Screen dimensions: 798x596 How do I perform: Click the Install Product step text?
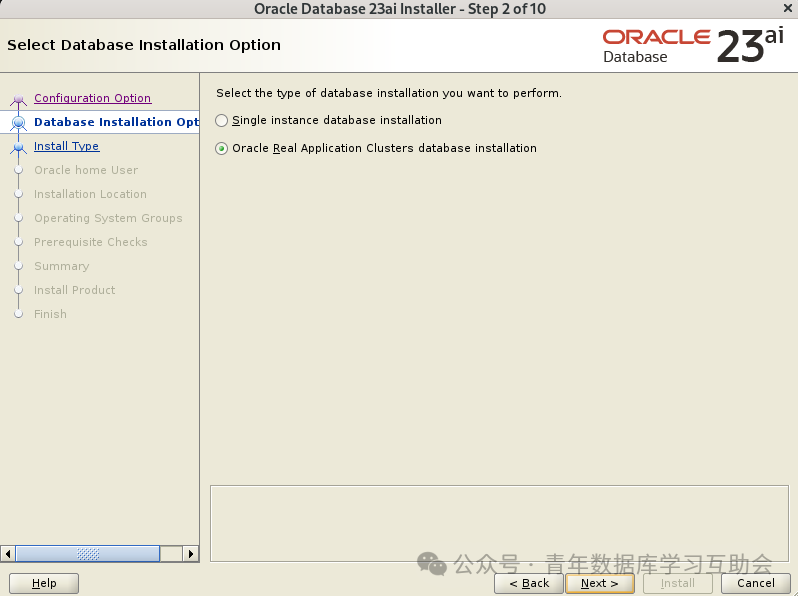[74, 290]
